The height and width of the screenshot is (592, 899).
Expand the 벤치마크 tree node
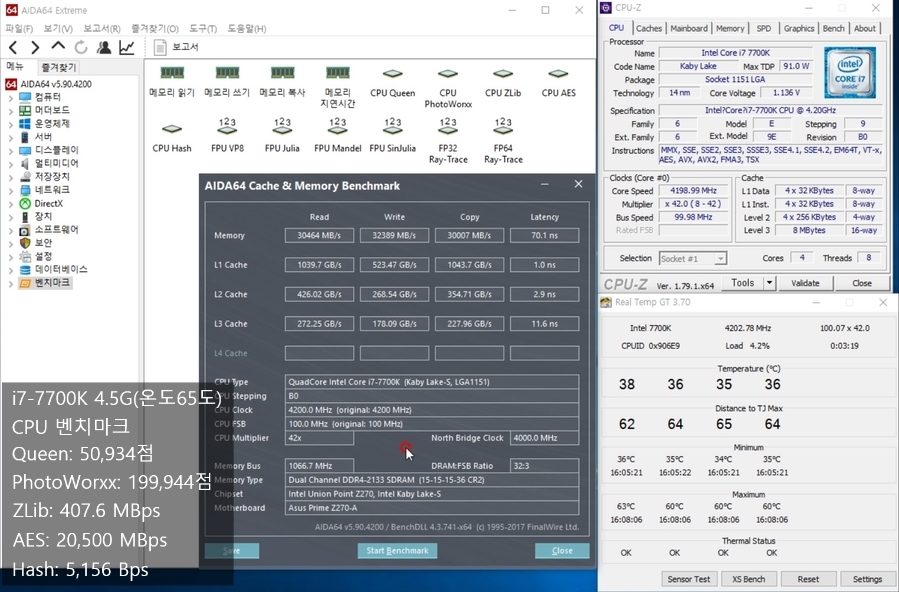tap(10, 283)
